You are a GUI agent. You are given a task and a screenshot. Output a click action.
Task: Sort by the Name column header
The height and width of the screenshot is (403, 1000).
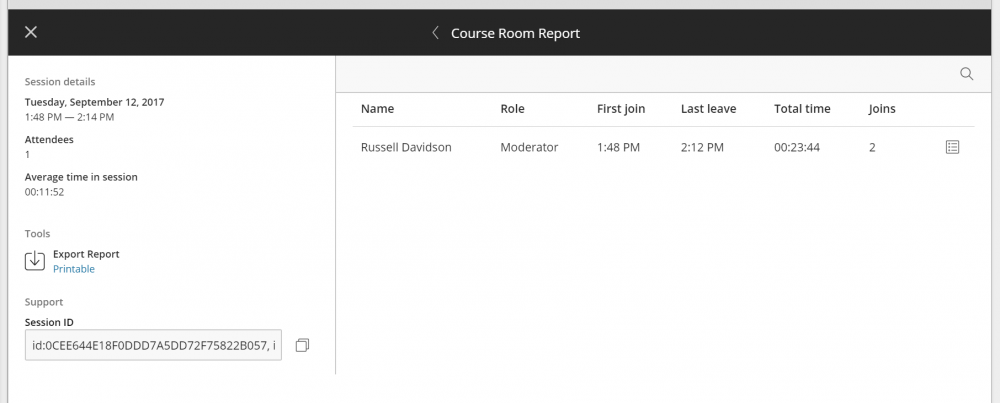point(377,109)
